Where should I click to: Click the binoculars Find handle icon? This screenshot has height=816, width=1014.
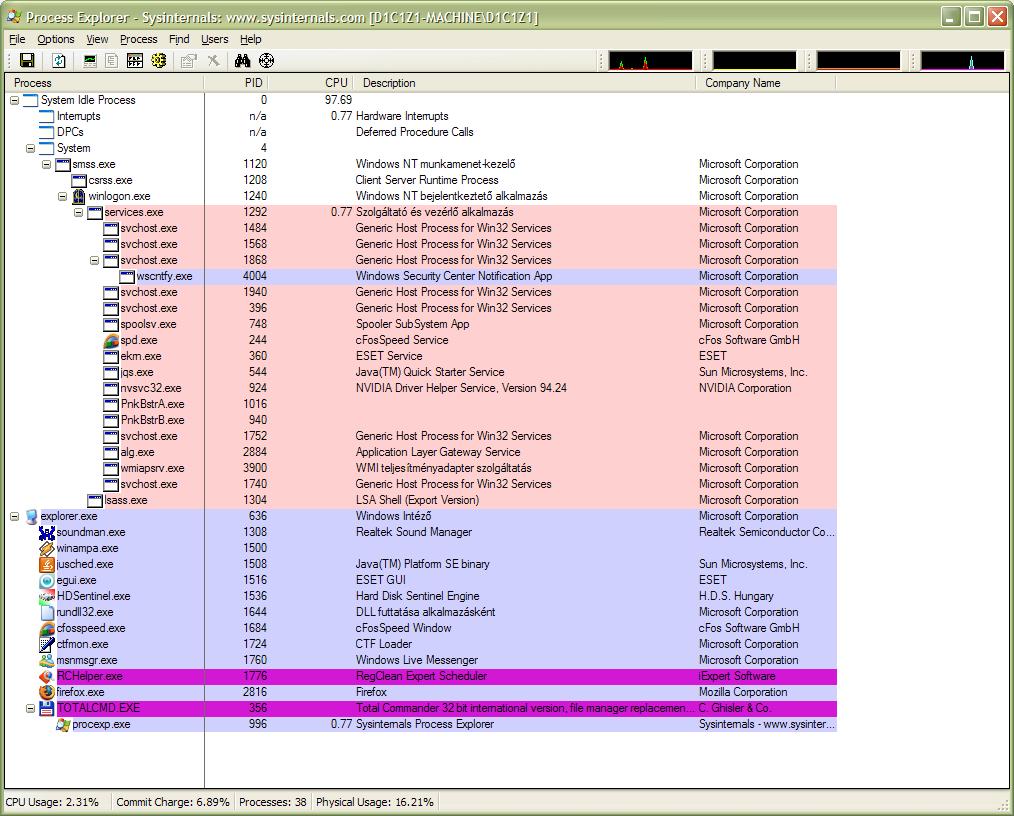point(243,61)
